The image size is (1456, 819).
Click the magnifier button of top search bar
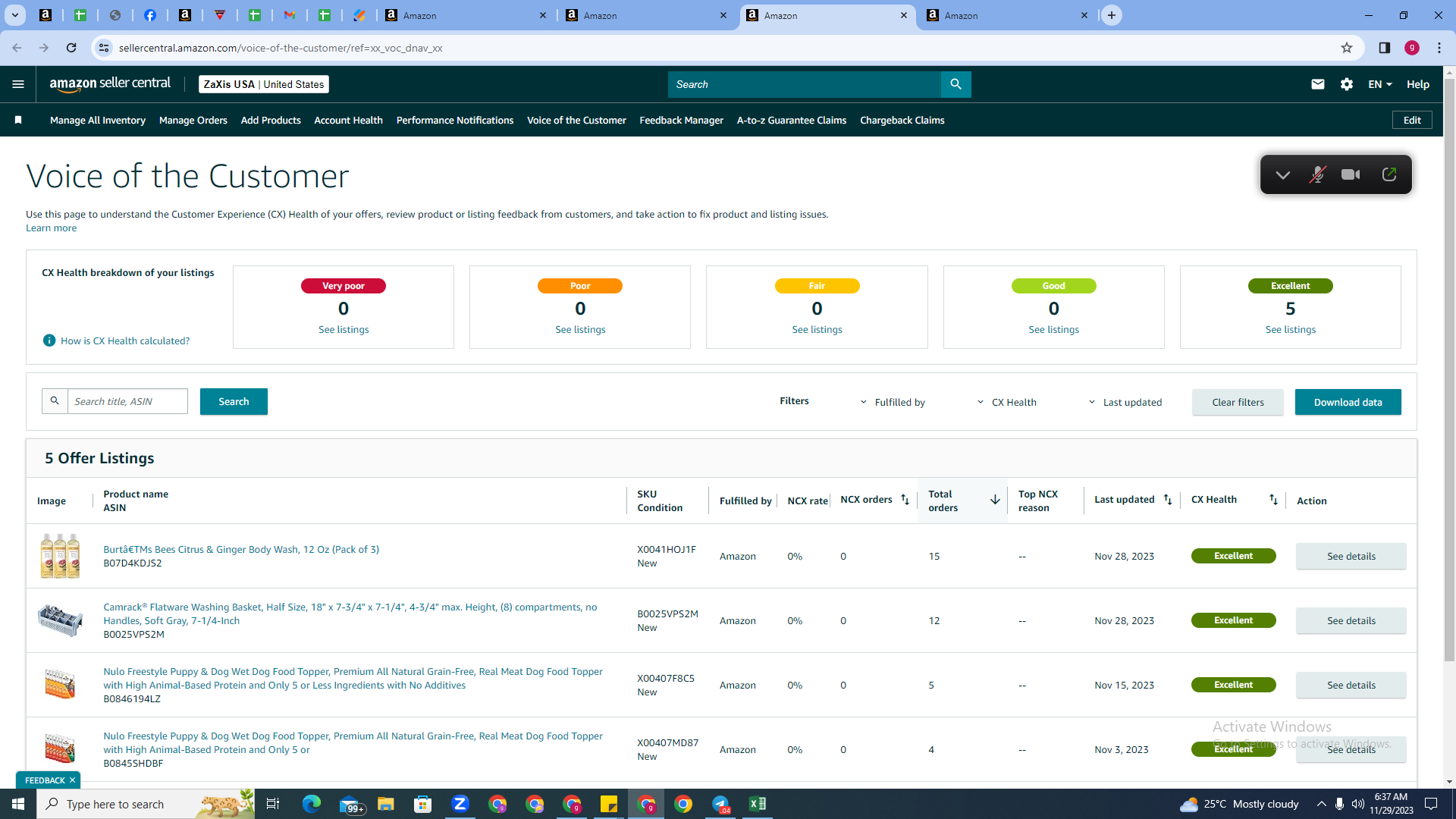click(955, 84)
